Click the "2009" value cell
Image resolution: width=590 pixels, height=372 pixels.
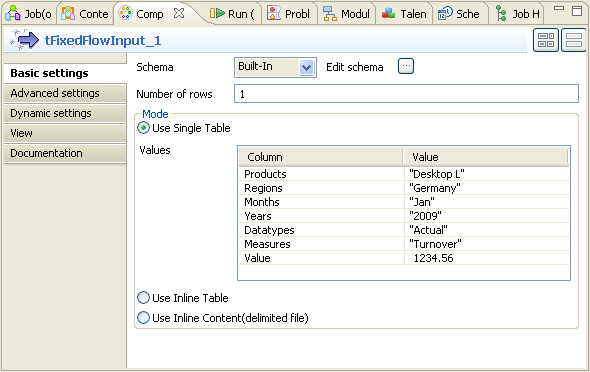(x=487, y=216)
